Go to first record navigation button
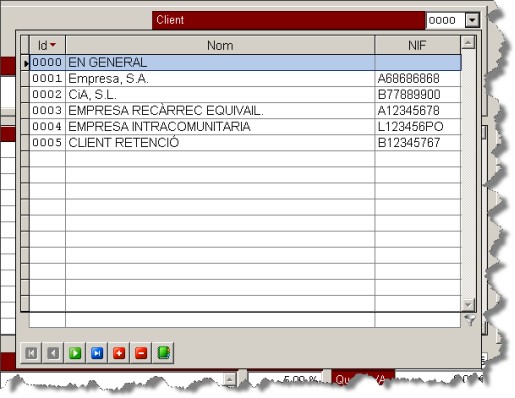The height and width of the screenshot is (398, 515). [x=31, y=353]
